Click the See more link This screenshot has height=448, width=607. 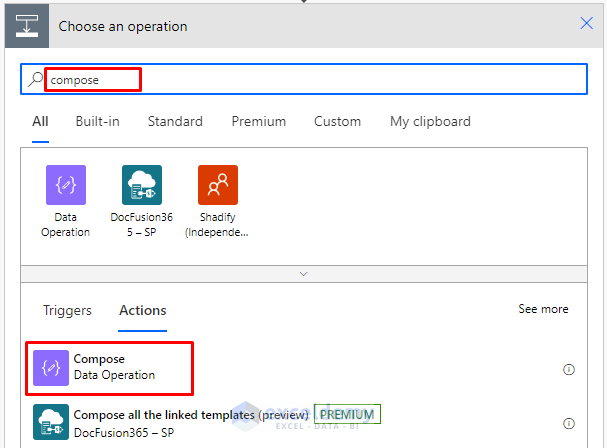(543, 309)
